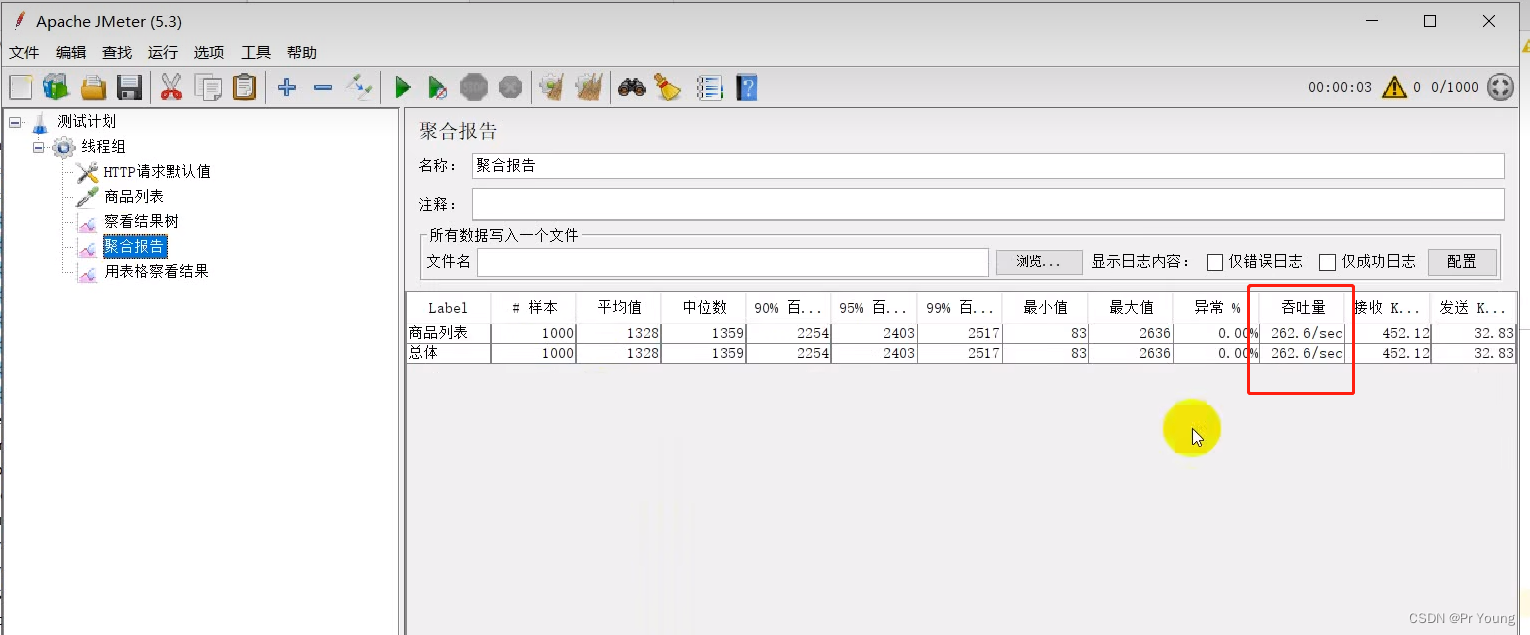
Task: Start the test with green play icon
Action: (402, 88)
